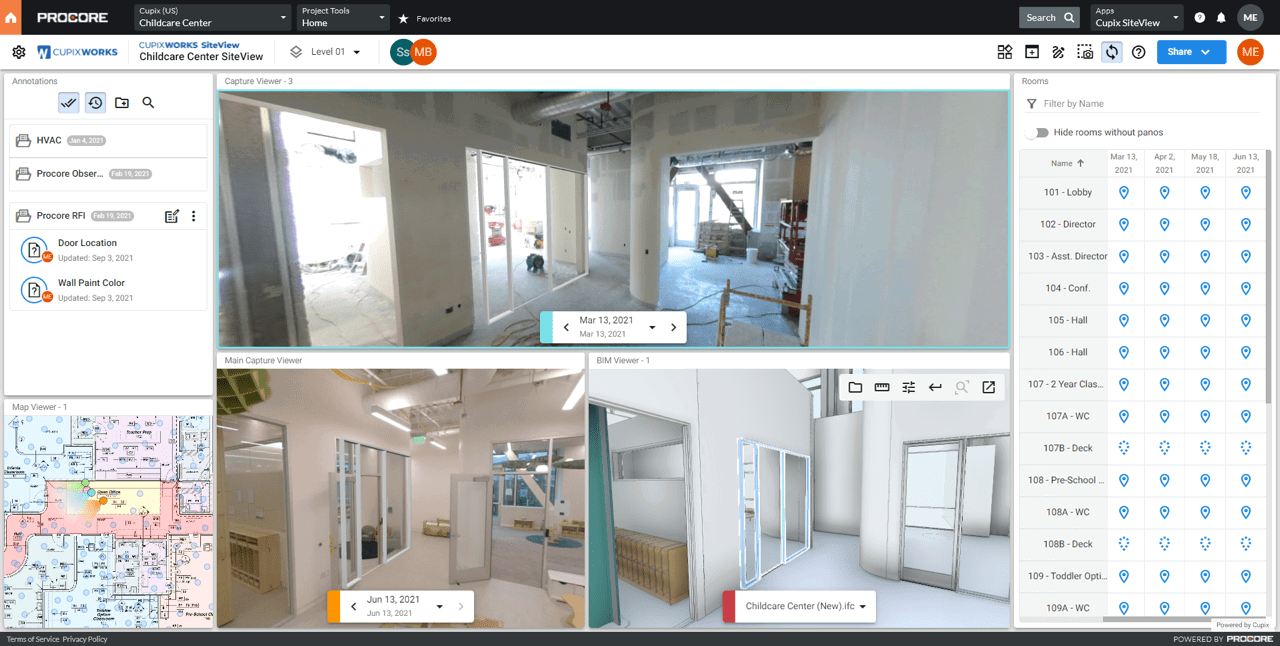
Task: Click the annotation history clock icon
Action: point(95,102)
